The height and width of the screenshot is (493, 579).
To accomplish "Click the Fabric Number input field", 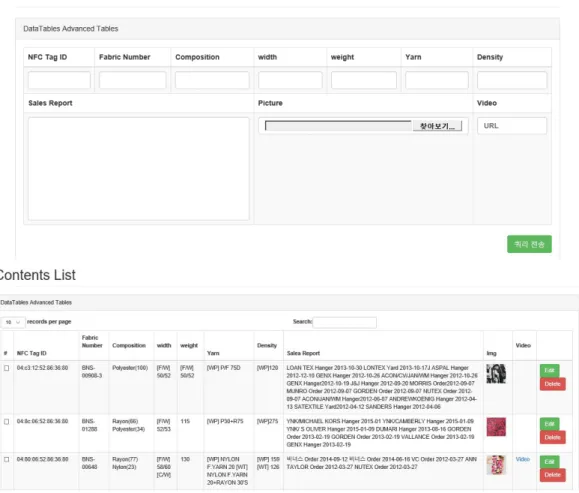I will [133, 80].
